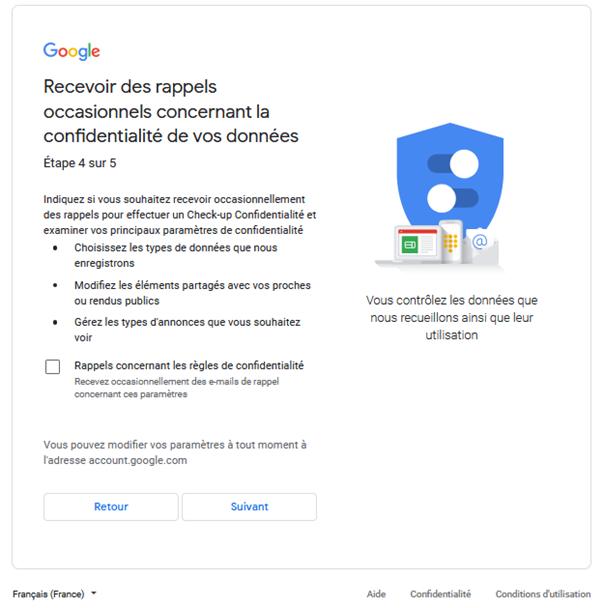Open the Français (France) language selector

[x=48, y=593]
